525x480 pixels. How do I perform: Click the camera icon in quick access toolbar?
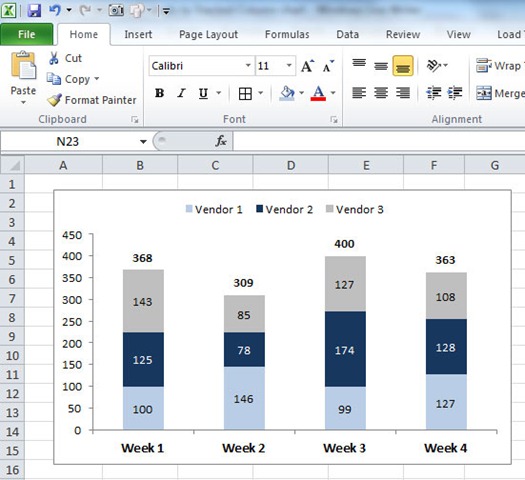click(116, 11)
